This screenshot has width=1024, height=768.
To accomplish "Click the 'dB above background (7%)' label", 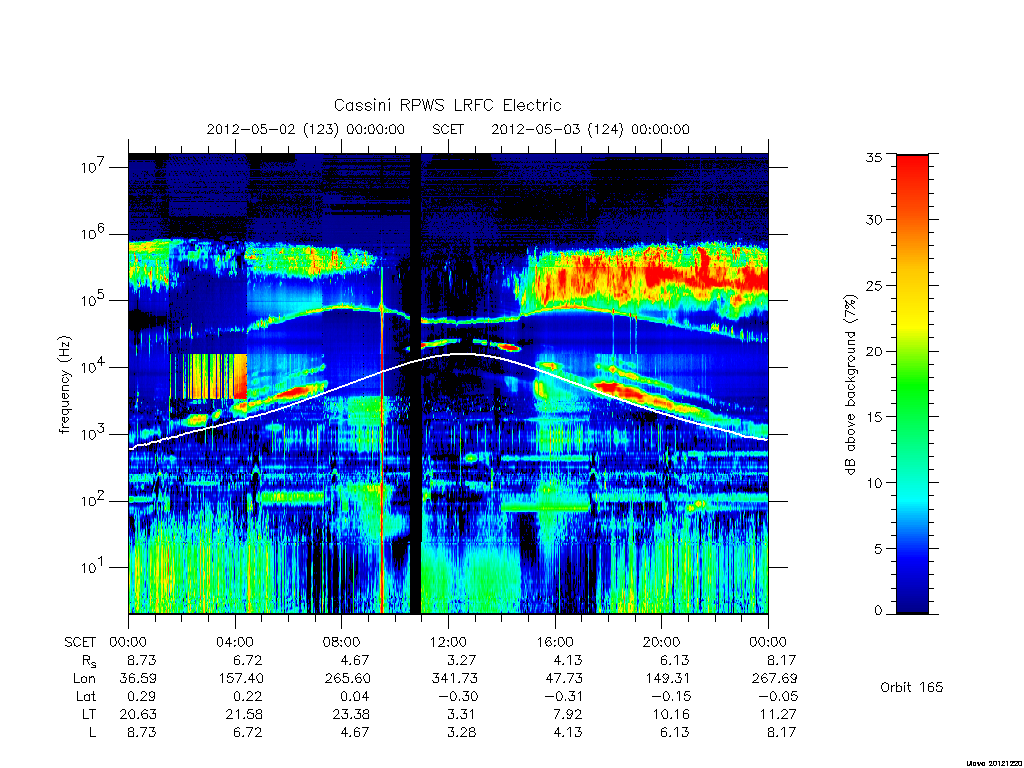I will (x=850, y=385).
